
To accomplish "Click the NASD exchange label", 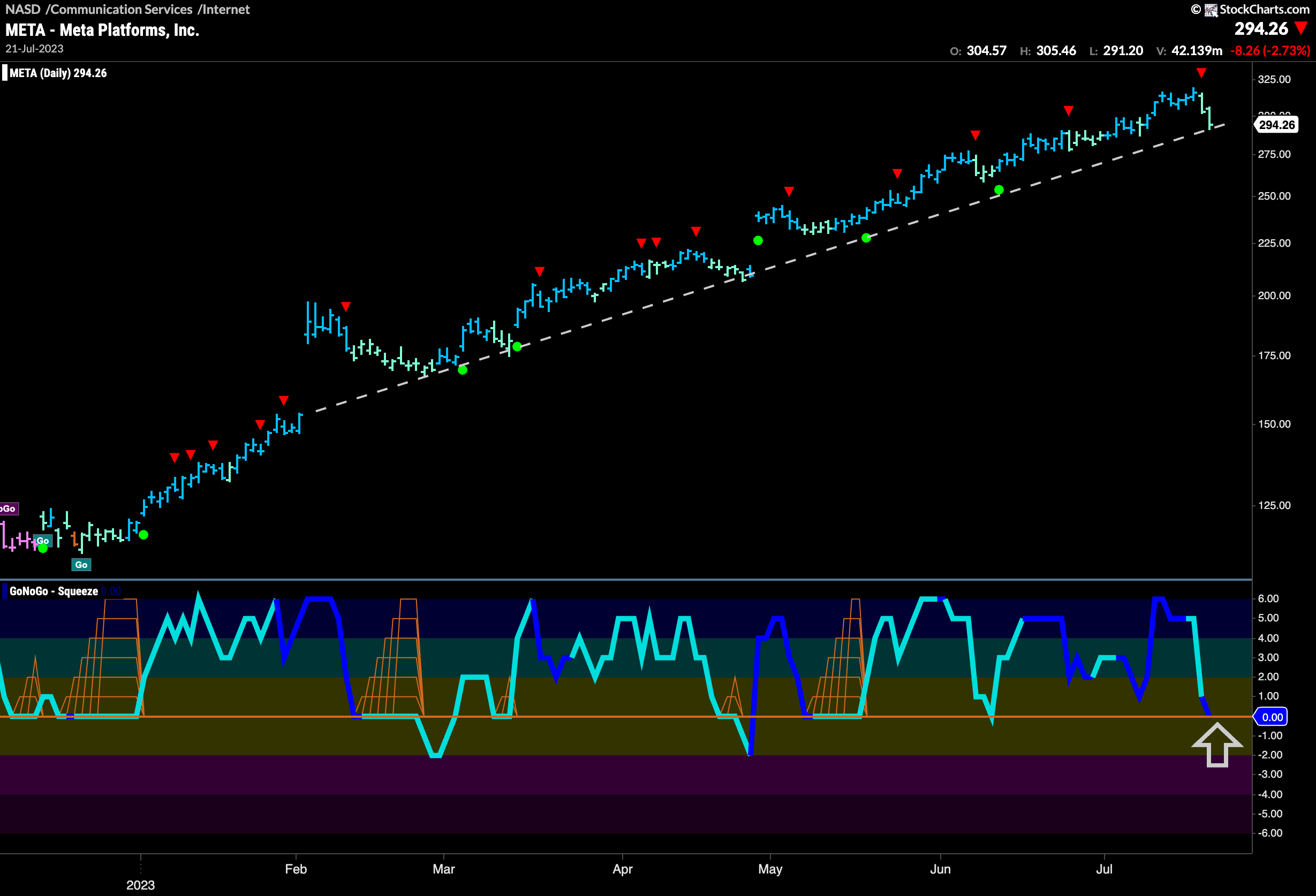I will coord(22,10).
